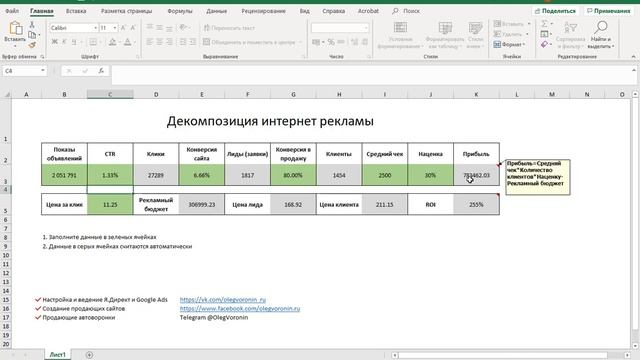Click the Поделиться share button
Image resolution: width=640 pixels, height=360 pixels.
point(555,11)
